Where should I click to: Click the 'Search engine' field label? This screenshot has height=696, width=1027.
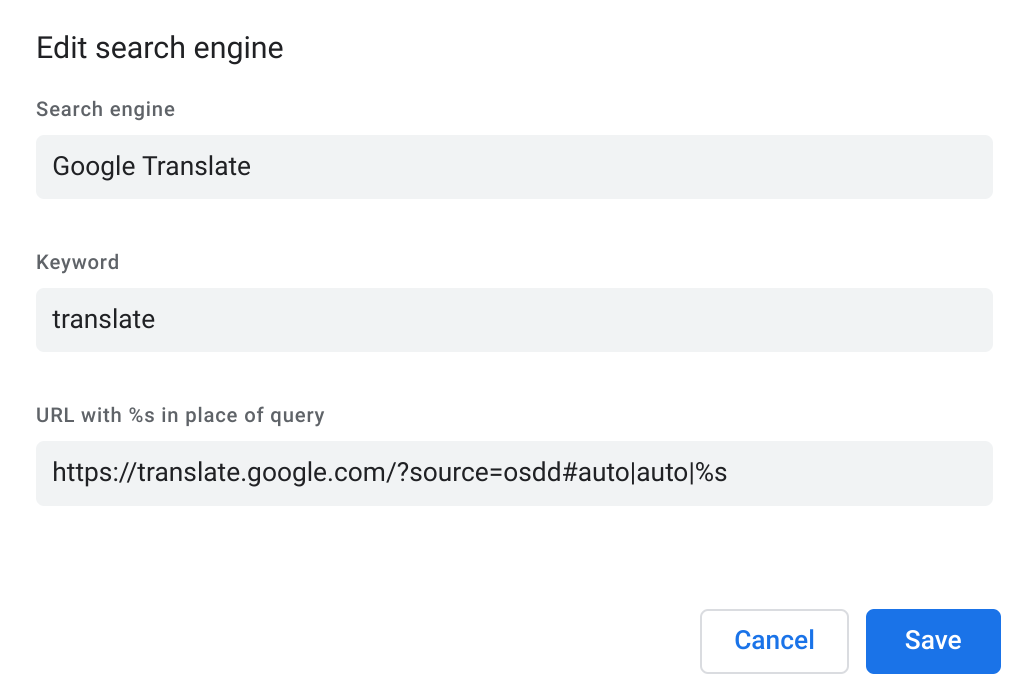[105, 110]
